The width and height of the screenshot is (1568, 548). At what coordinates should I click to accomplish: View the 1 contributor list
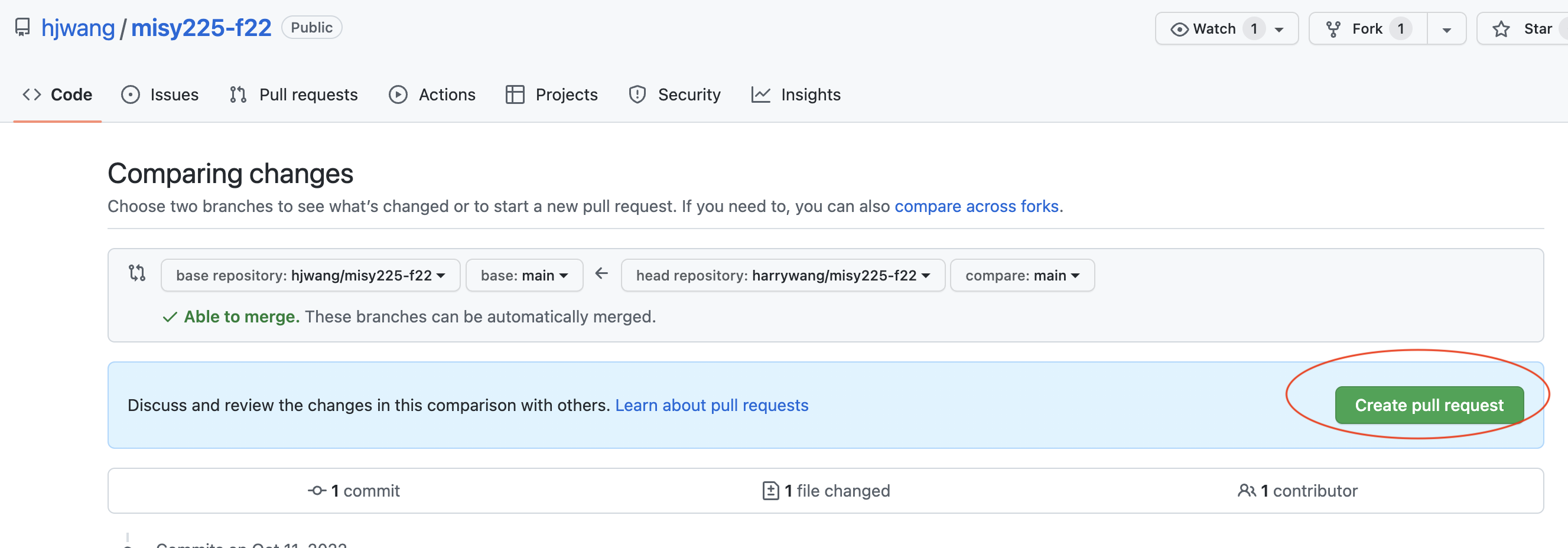[1298, 491]
